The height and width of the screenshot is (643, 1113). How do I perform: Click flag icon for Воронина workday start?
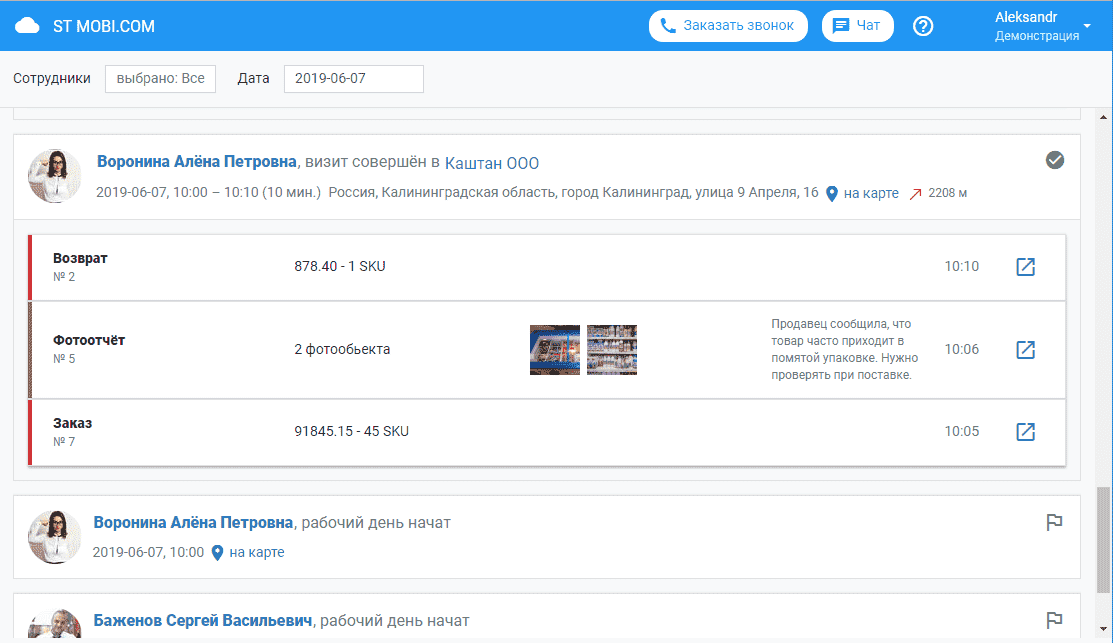pyautogui.click(x=1053, y=522)
